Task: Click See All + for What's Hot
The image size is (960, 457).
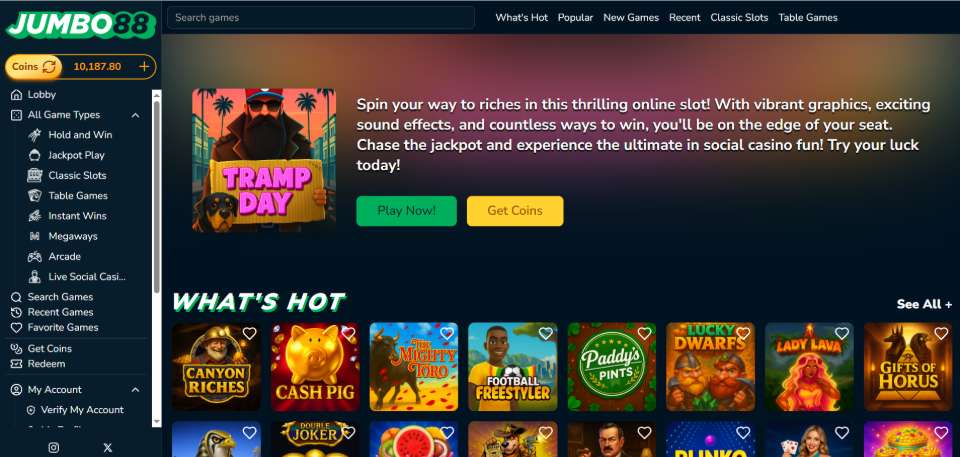Action: [x=924, y=304]
